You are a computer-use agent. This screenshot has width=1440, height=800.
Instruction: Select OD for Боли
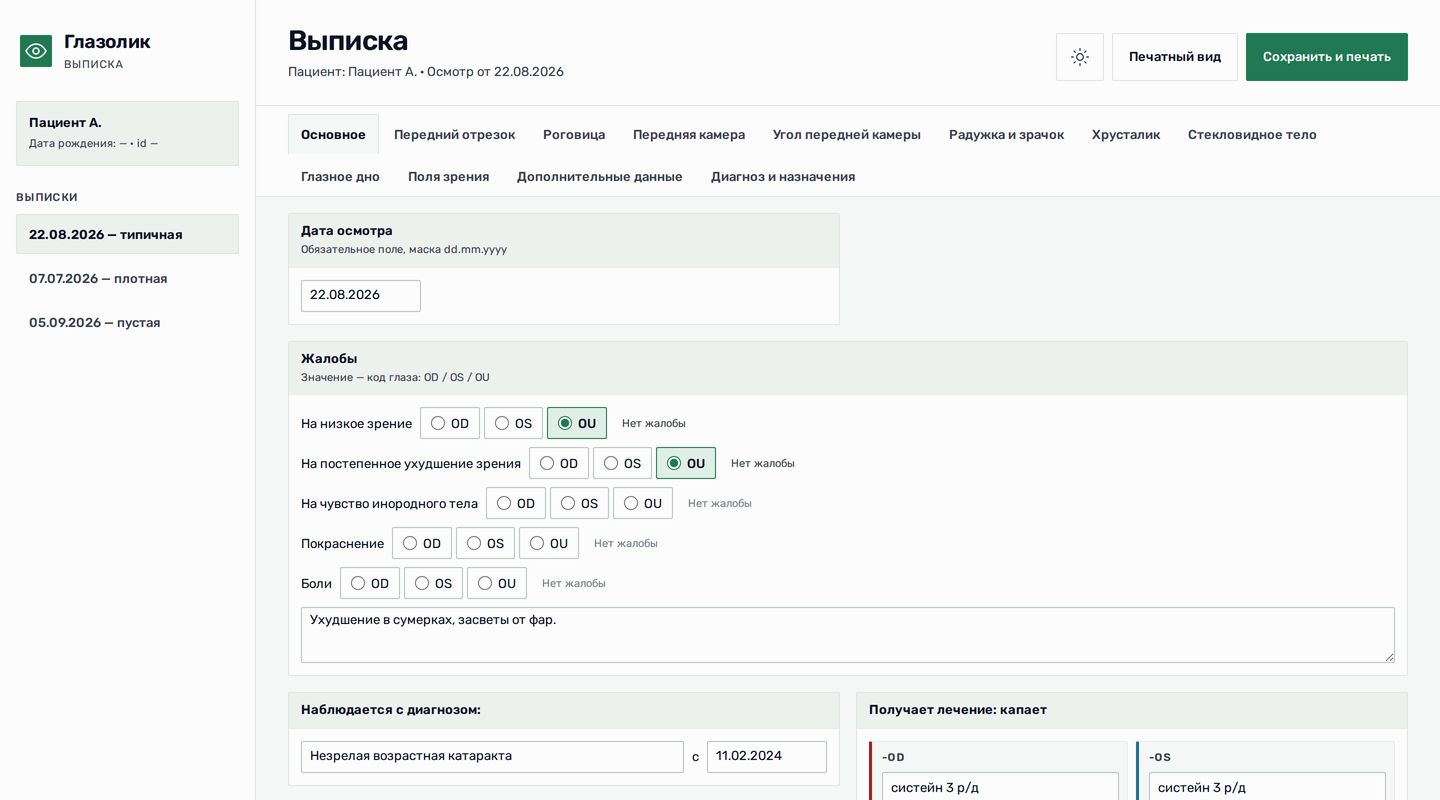click(x=370, y=583)
